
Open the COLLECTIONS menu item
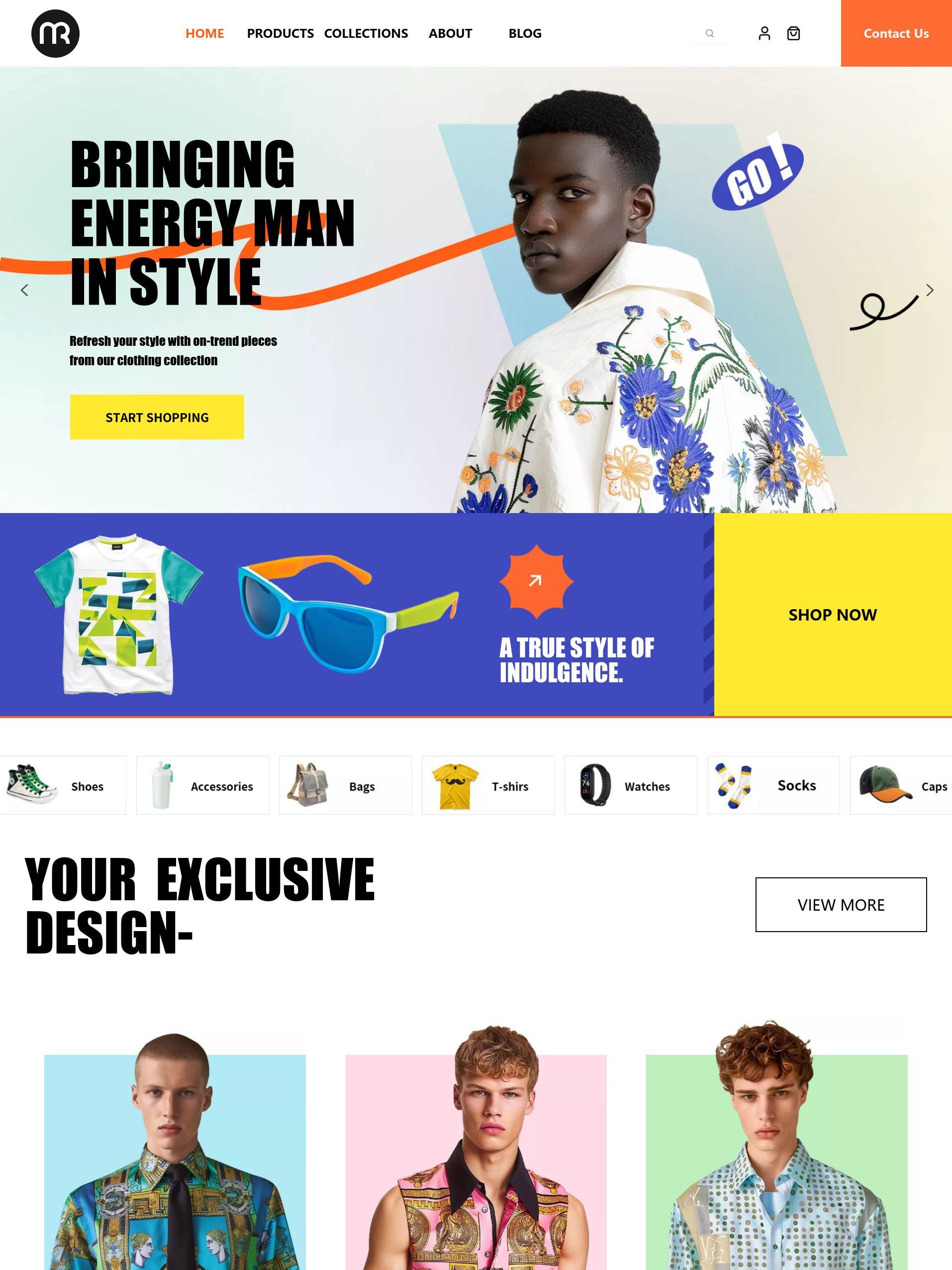point(366,33)
